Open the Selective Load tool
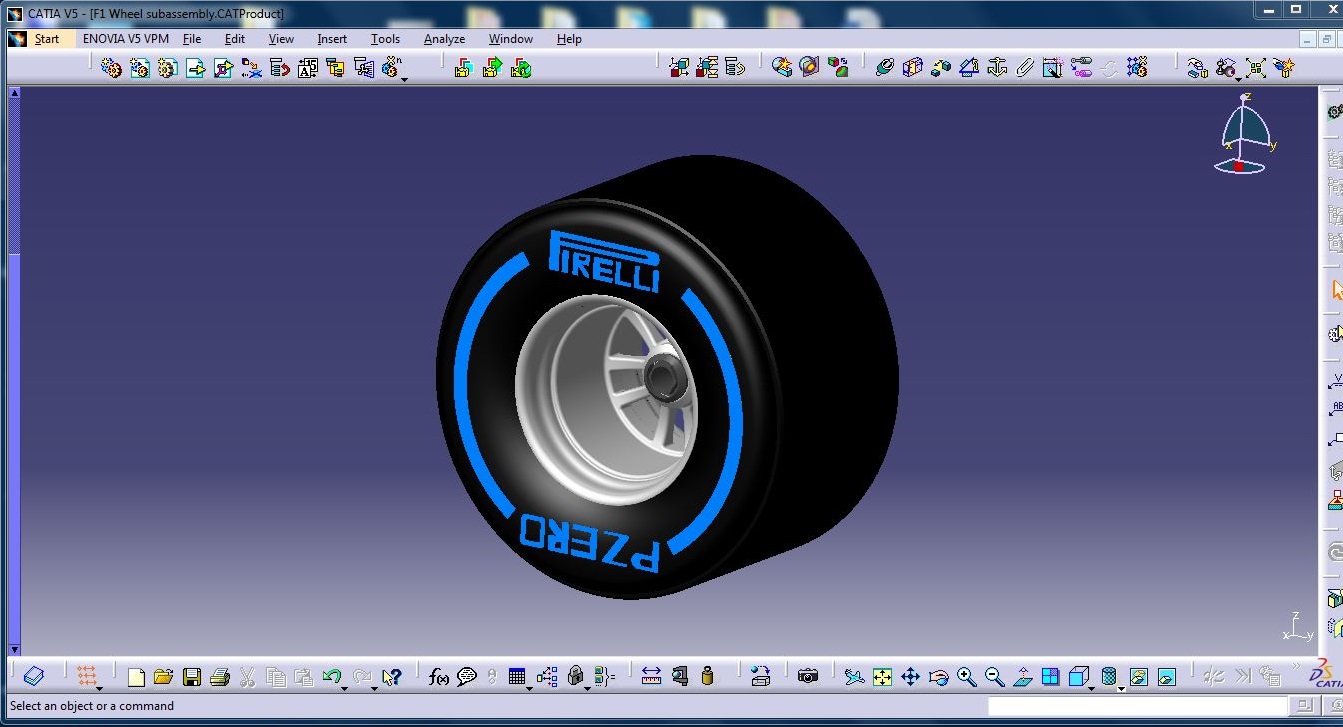This screenshot has height=727, width=1343. pyautogui.click(x=336, y=67)
